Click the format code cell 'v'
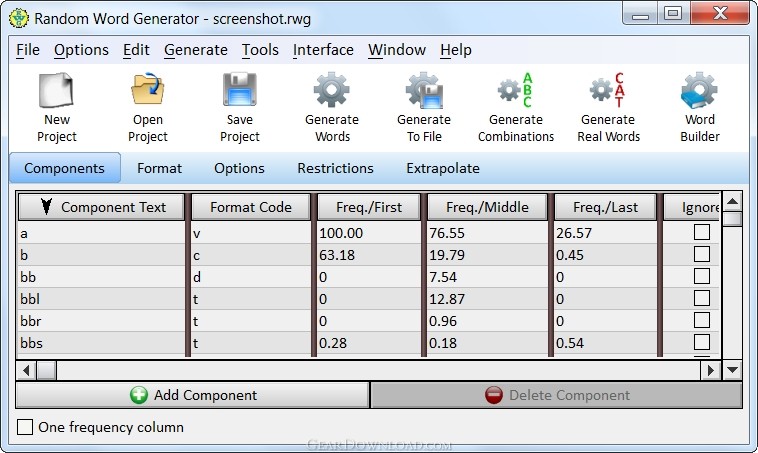 (251, 233)
